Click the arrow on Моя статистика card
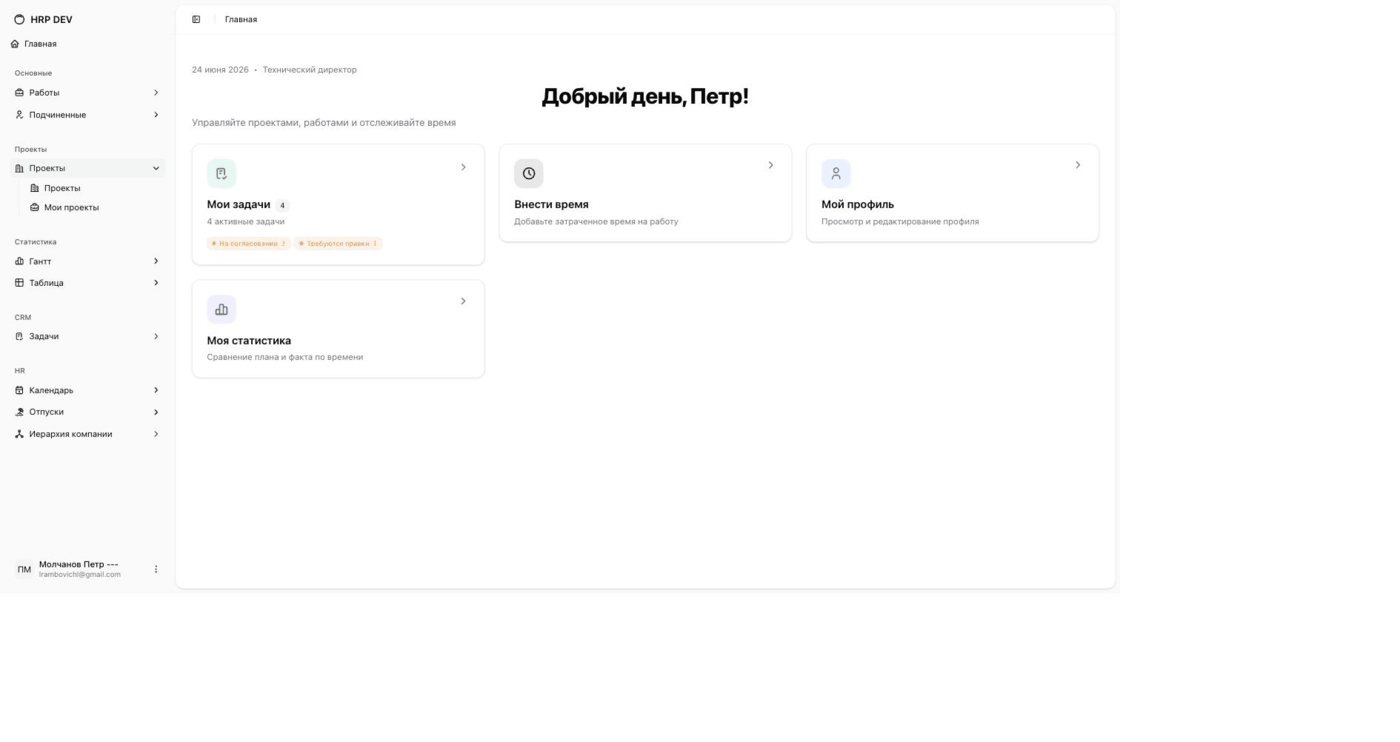This screenshot has height=742, width=1400. (463, 301)
